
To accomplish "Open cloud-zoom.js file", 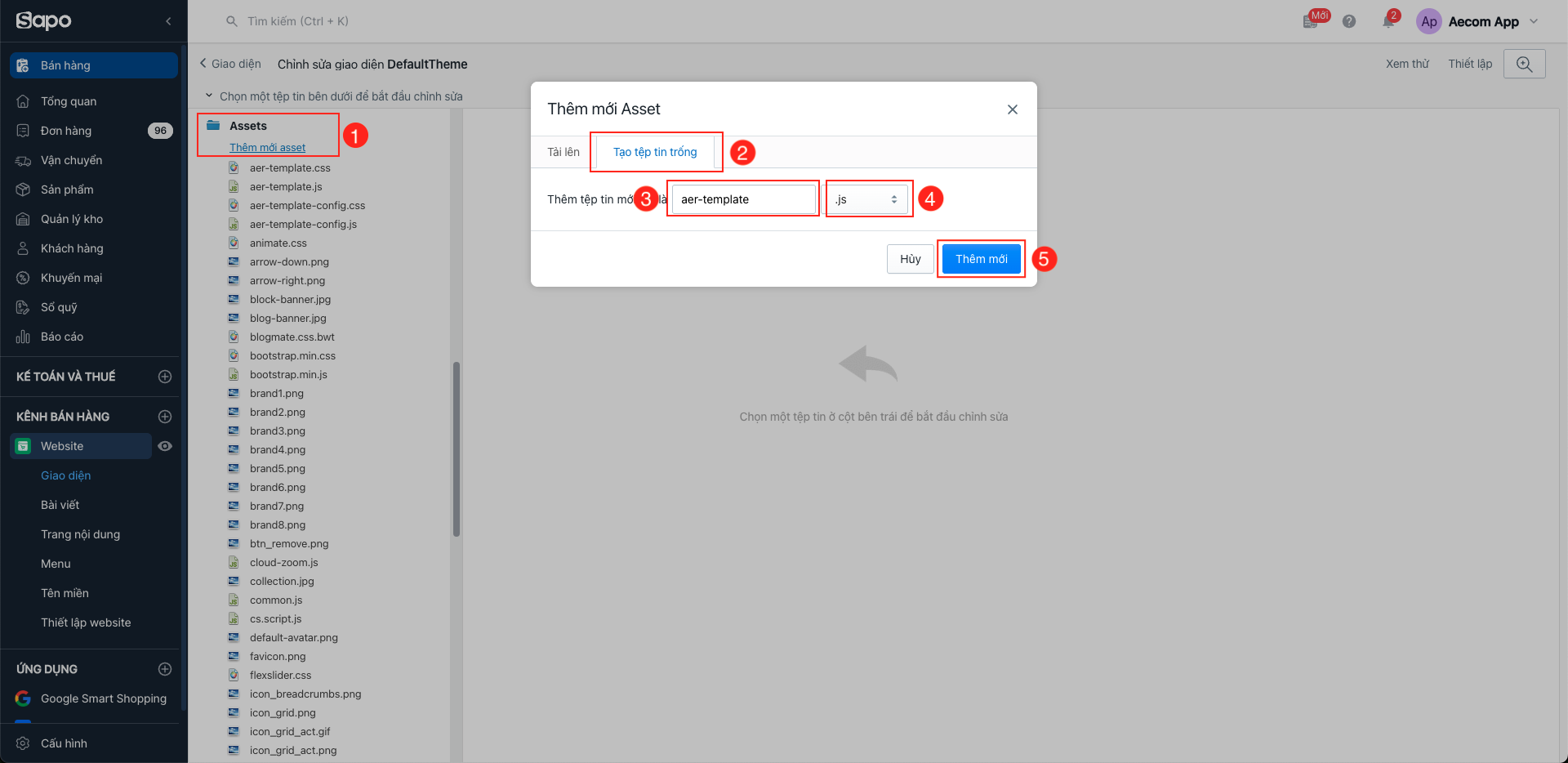I will [283, 562].
